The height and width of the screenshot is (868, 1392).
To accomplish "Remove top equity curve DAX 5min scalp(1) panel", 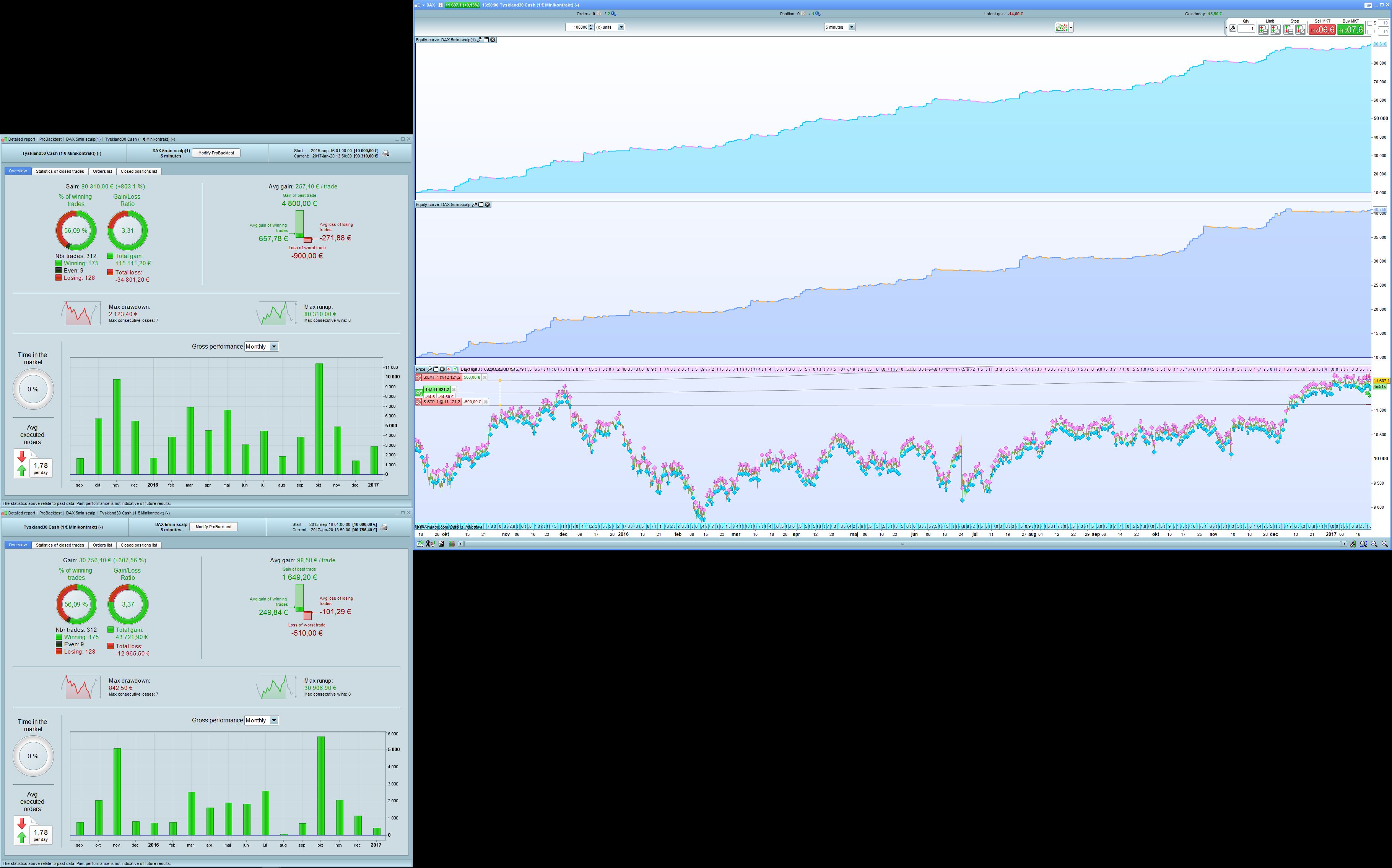I will point(493,40).
